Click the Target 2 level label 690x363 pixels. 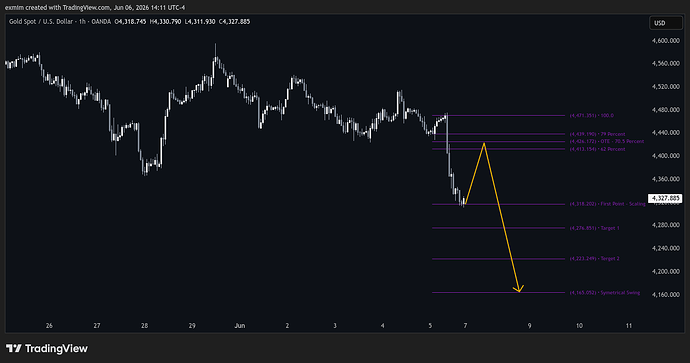pos(595,259)
